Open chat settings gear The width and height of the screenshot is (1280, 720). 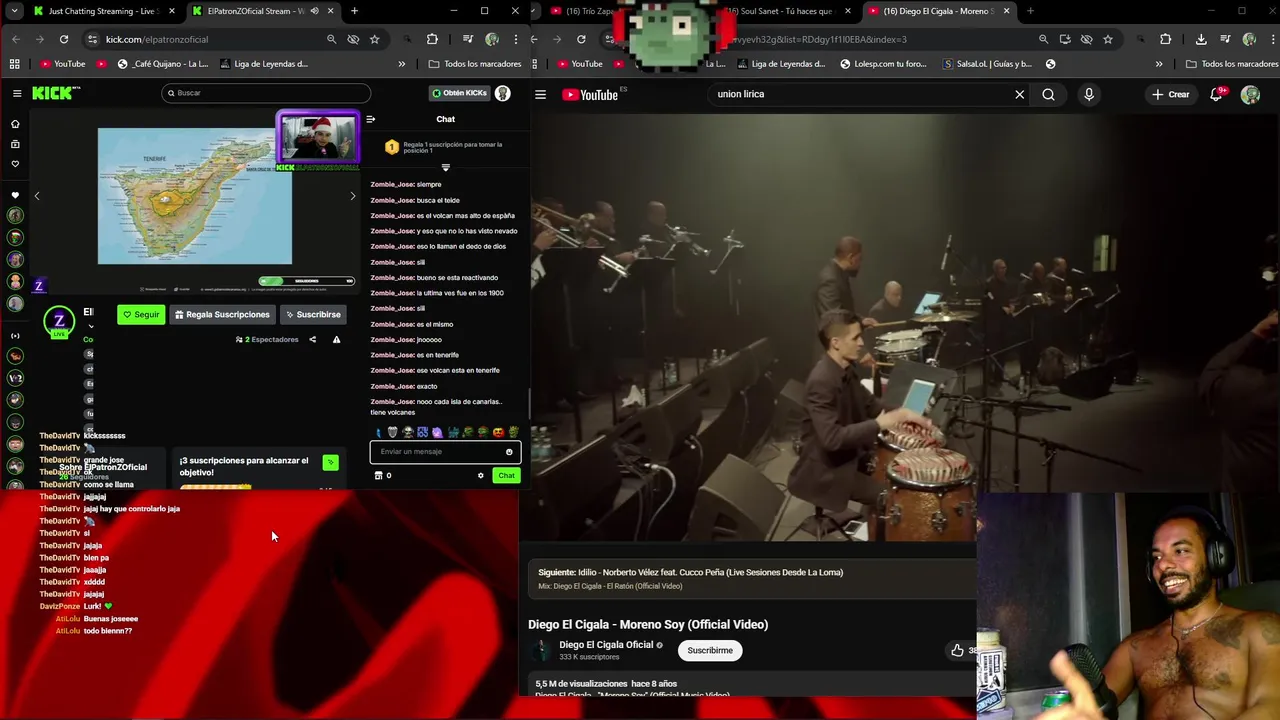480,476
